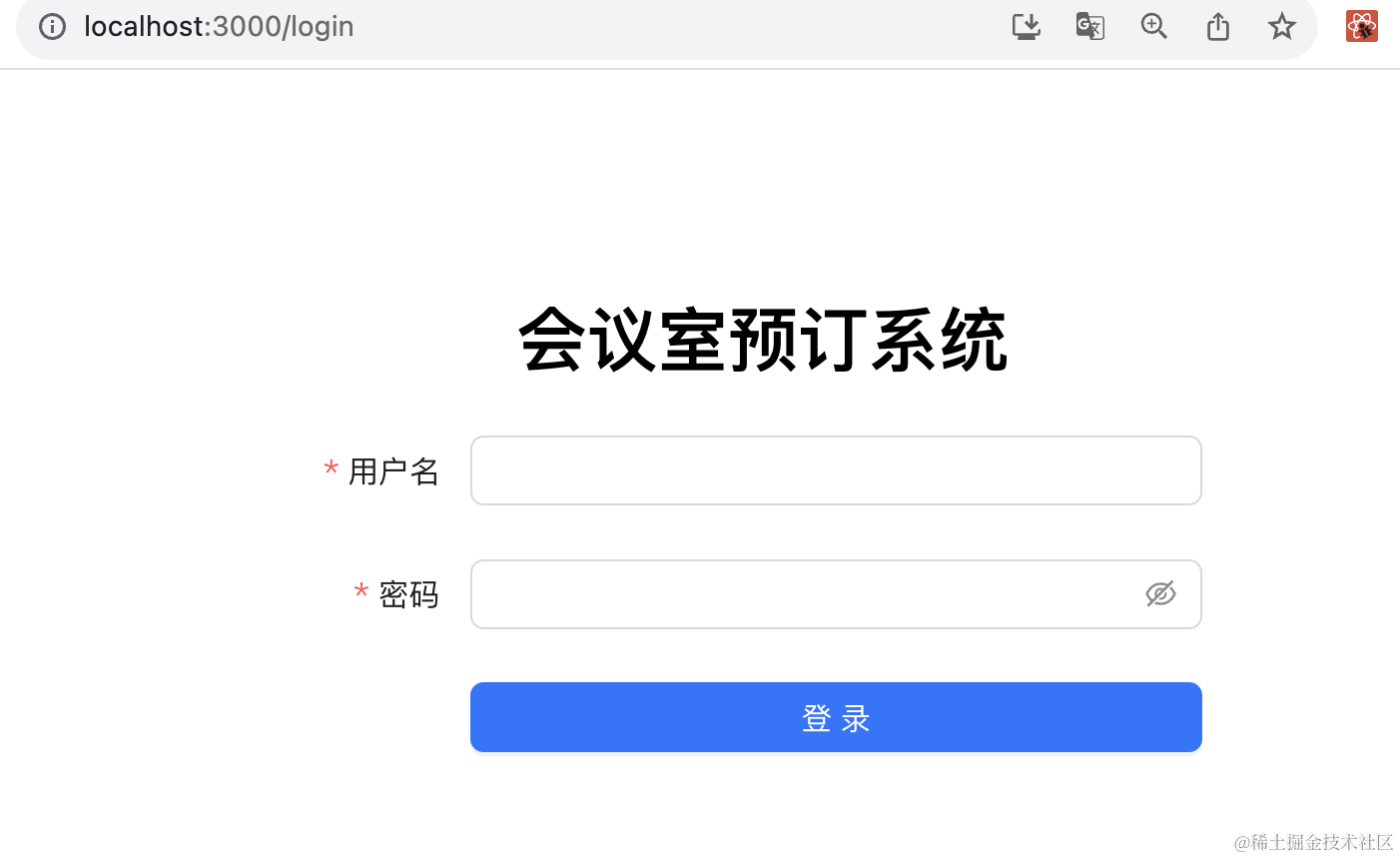Click the magnifier zoom icon

click(x=1153, y=26)
